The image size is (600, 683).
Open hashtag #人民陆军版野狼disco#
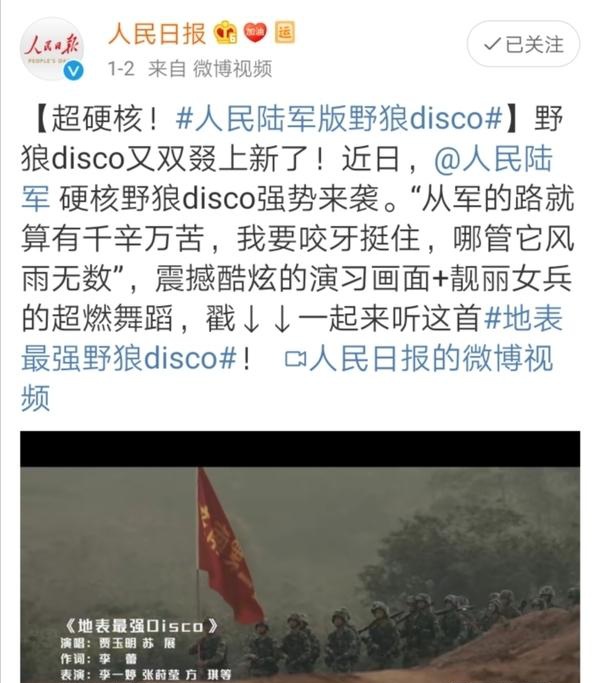(339, 118)
